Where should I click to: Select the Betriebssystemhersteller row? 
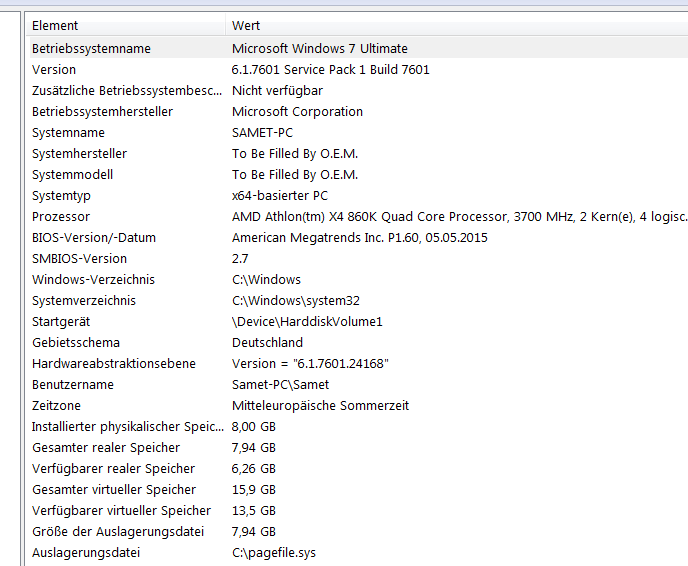pos(359,112)
